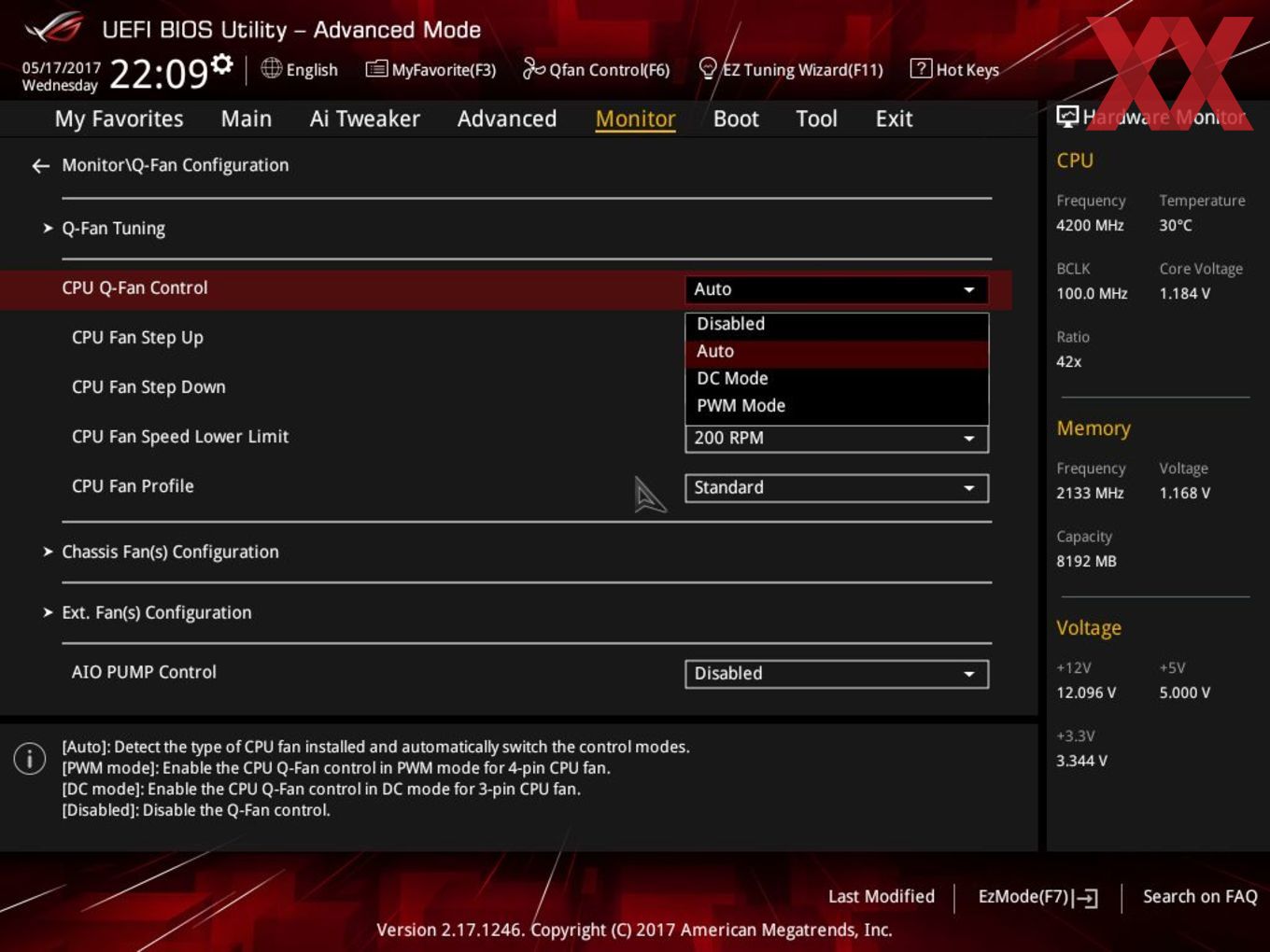Open Qfan Control fan icon
1270x952 pixels.
(533, 68)
